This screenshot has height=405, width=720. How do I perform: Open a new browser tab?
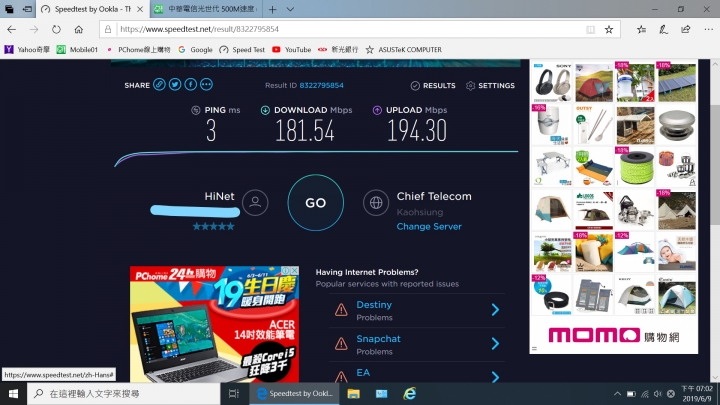point(273,9)
